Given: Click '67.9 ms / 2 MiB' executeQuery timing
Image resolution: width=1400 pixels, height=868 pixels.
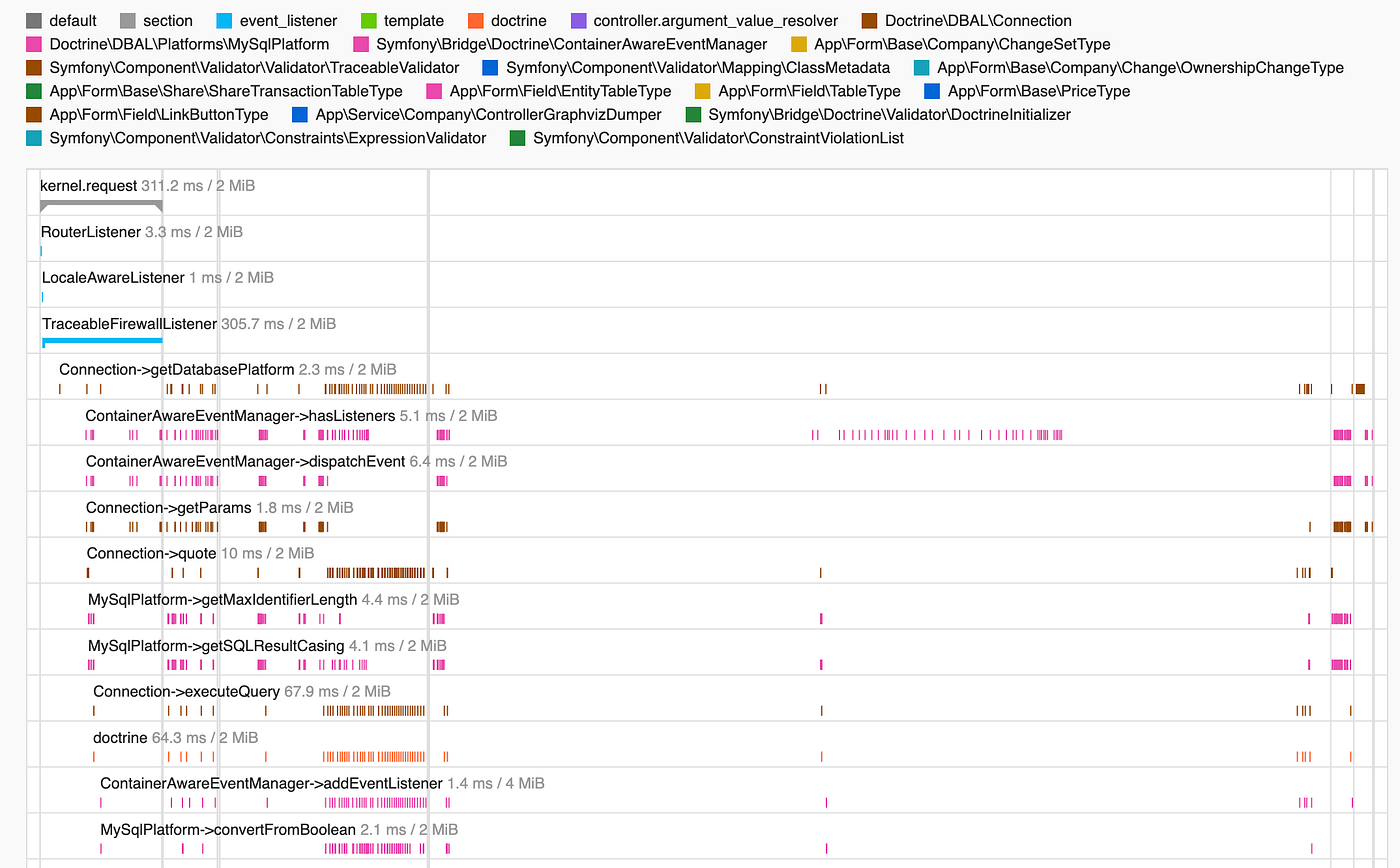Looking at the screenshot, I should (x=338, y=691).
